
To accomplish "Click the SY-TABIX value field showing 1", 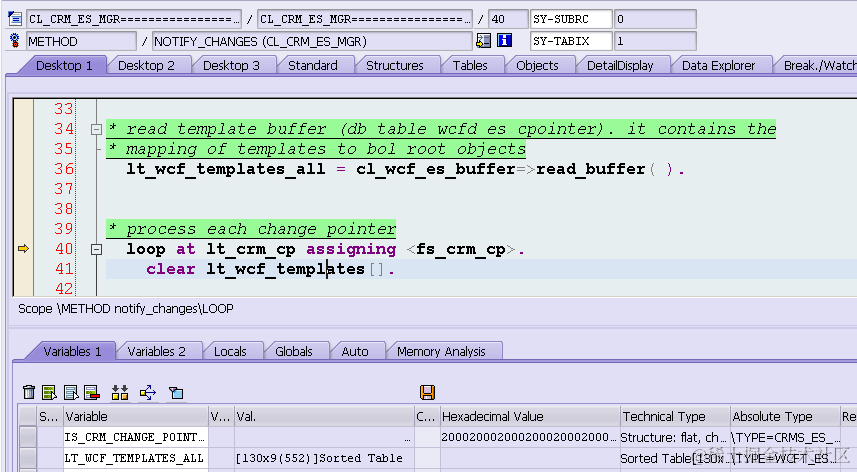I will click(x=655, y=41).
